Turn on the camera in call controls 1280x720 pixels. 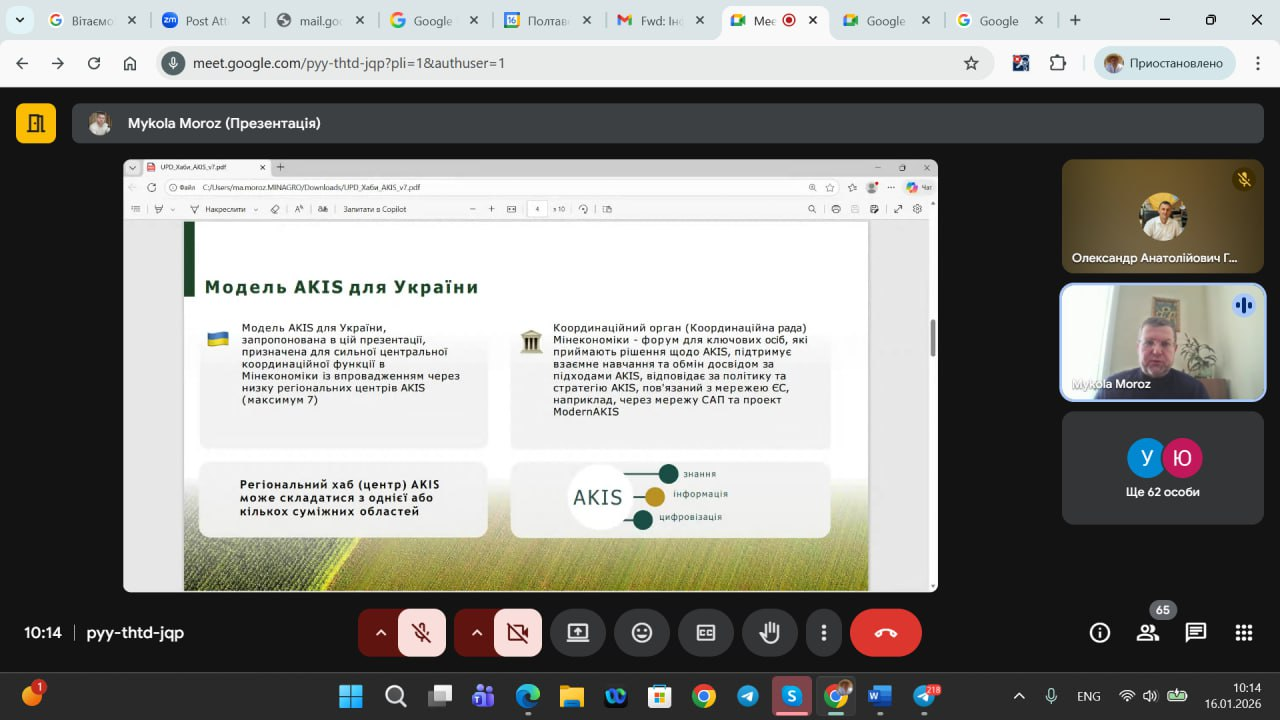(517, 632)
